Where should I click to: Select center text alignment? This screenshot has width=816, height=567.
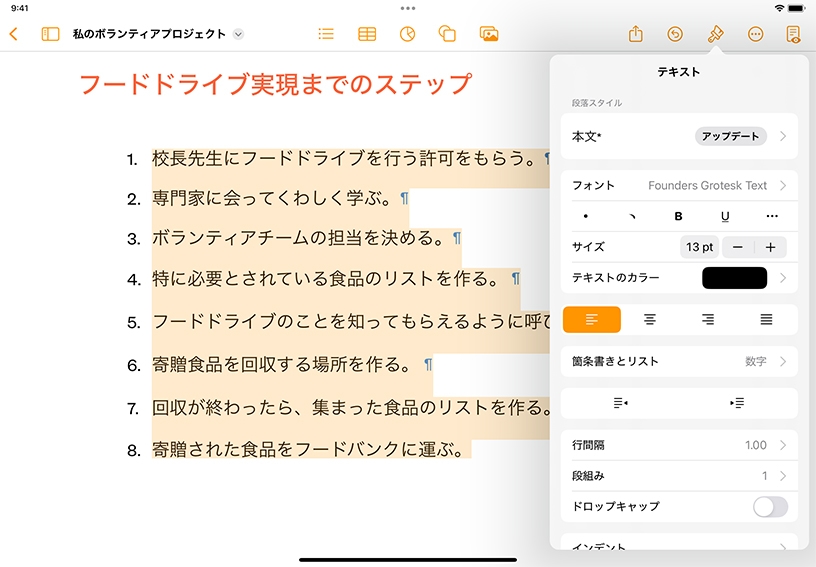coord(650,319)
